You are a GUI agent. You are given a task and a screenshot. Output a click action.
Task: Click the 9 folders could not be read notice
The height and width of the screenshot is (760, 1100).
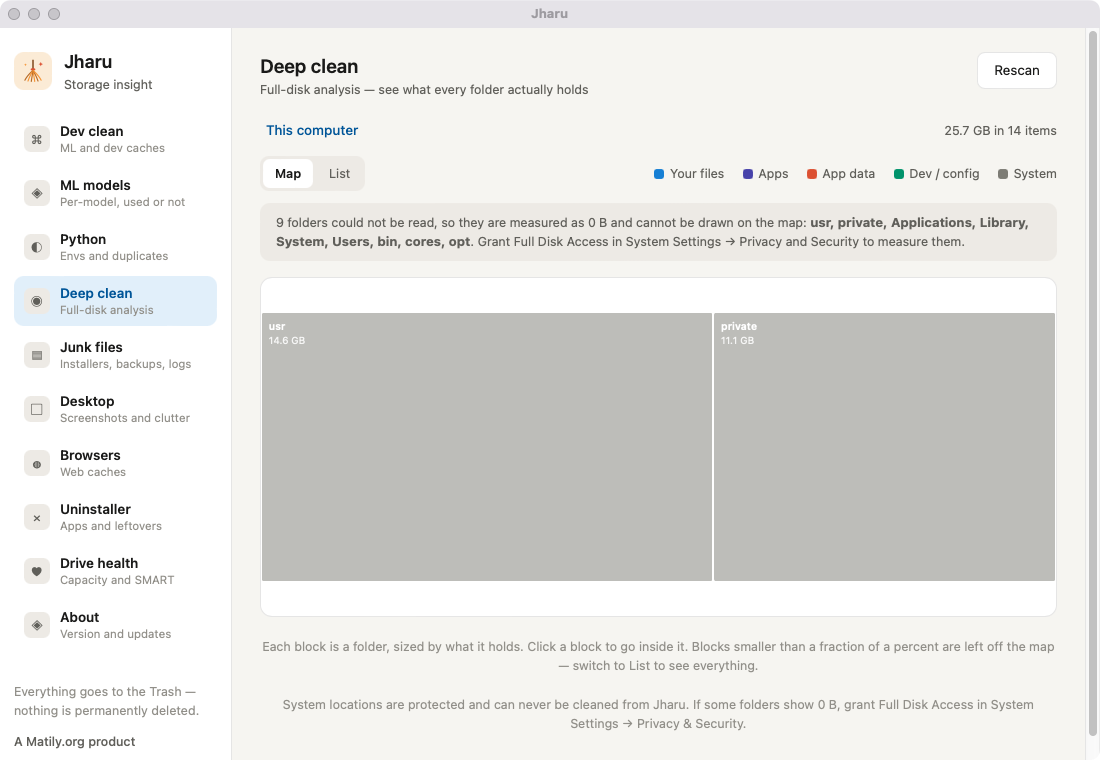(658, 232)
